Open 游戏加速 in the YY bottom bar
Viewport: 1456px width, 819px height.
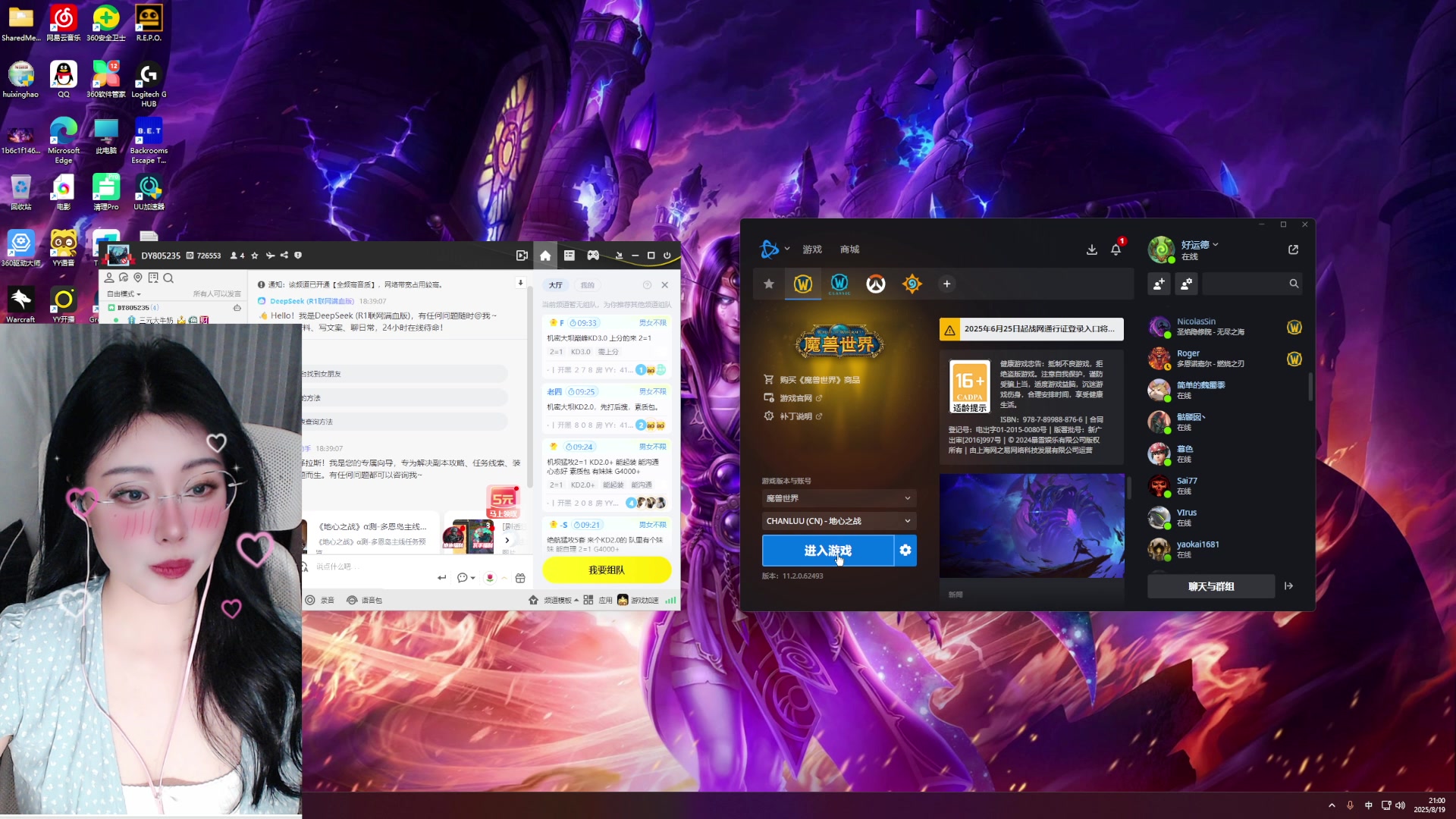tap(638, 600)
